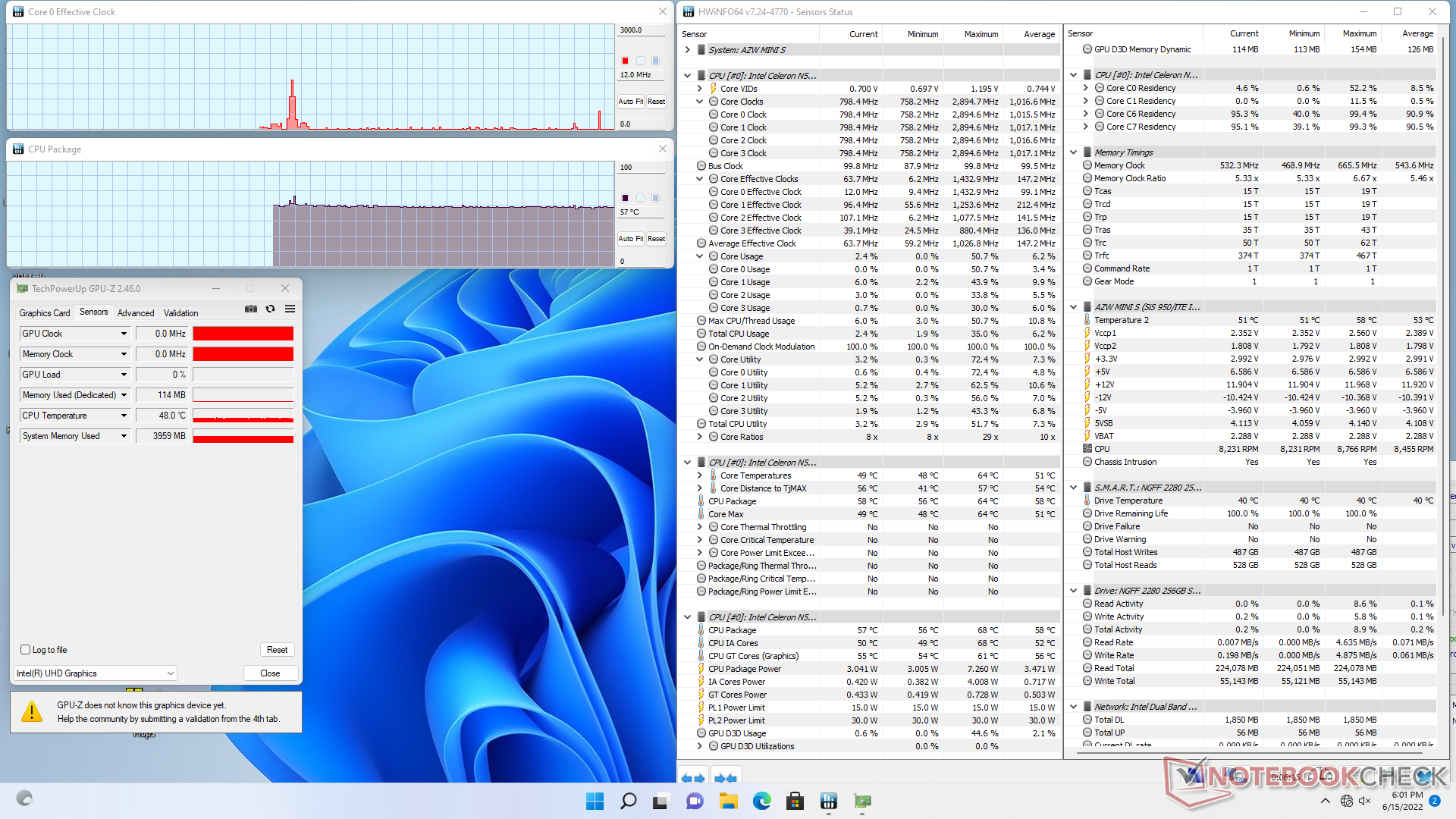Open Task View from the taskbar
The image size is (1456, 819).
(x=661, y=801)
